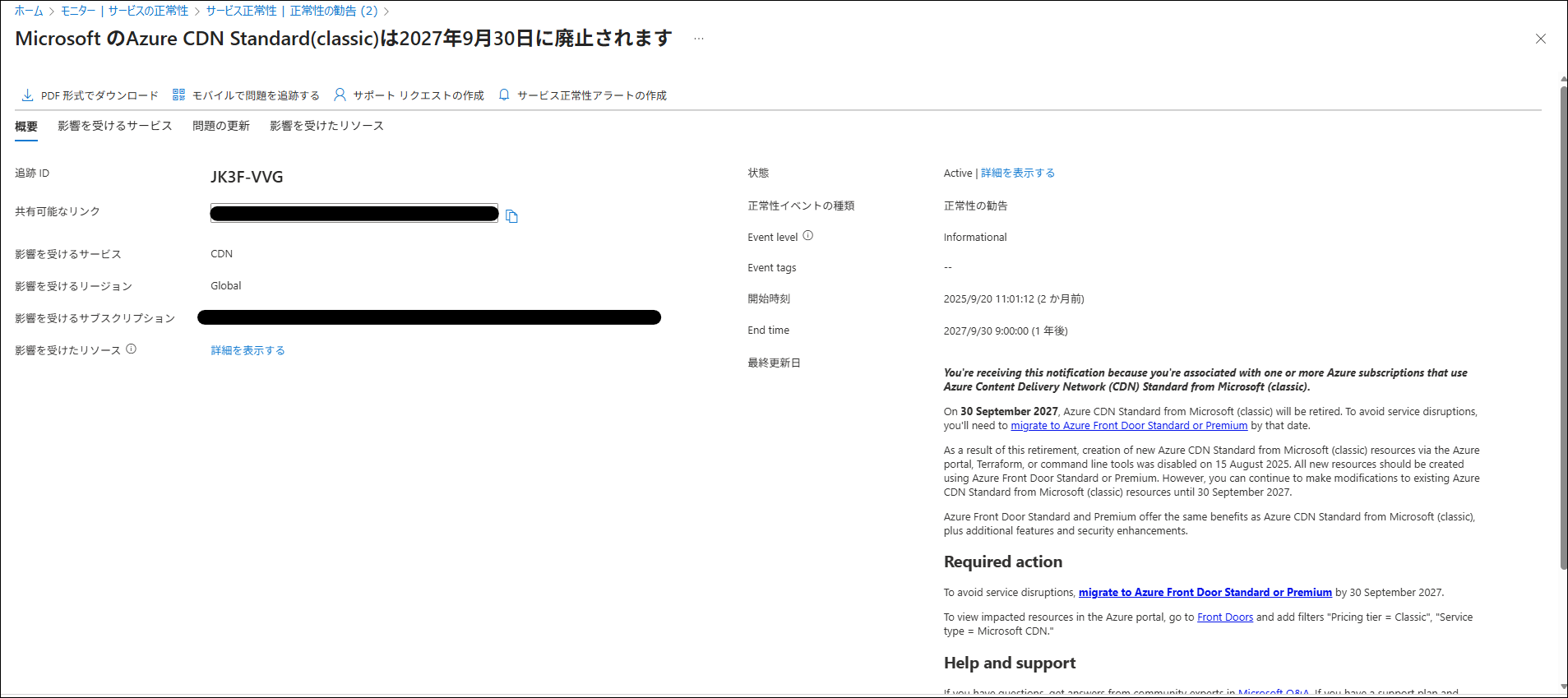Open モニター | サービスの正常性 breadcrumb

point(125,11)
